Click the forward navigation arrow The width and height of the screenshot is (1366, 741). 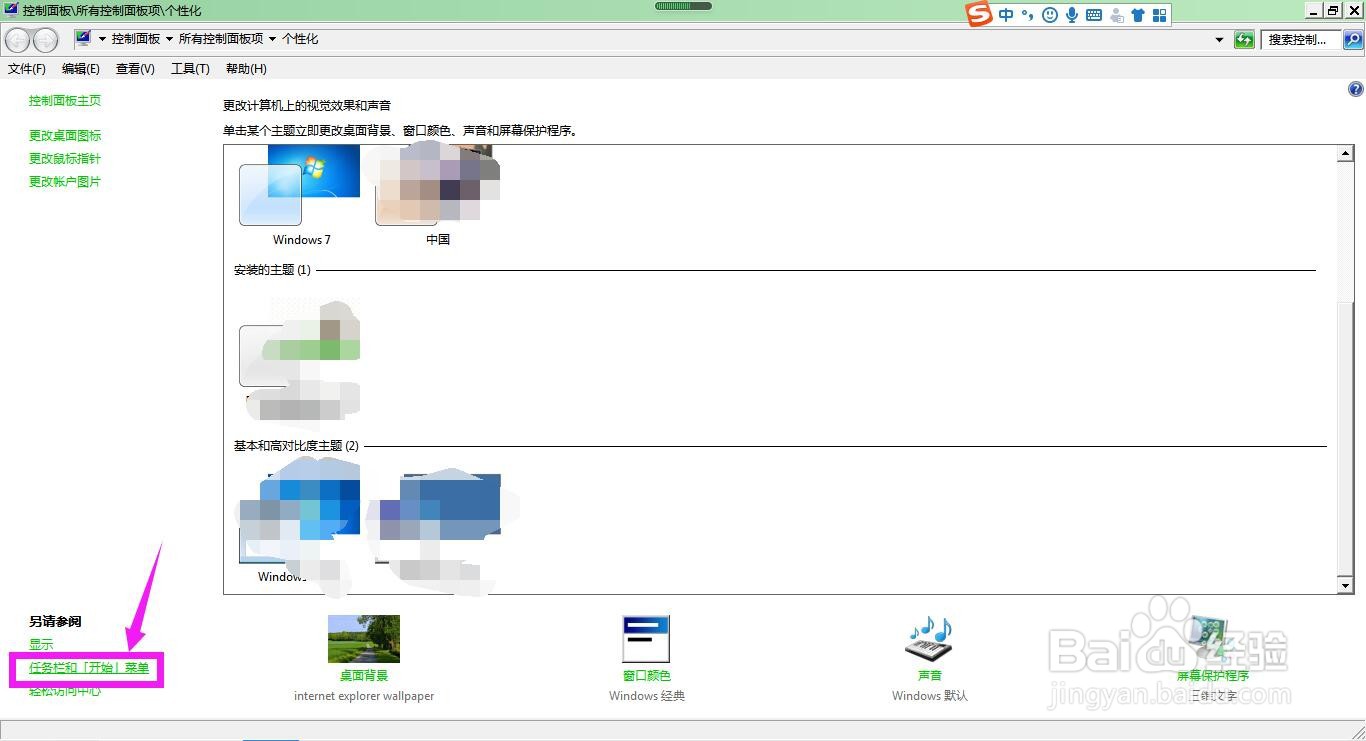46,40
